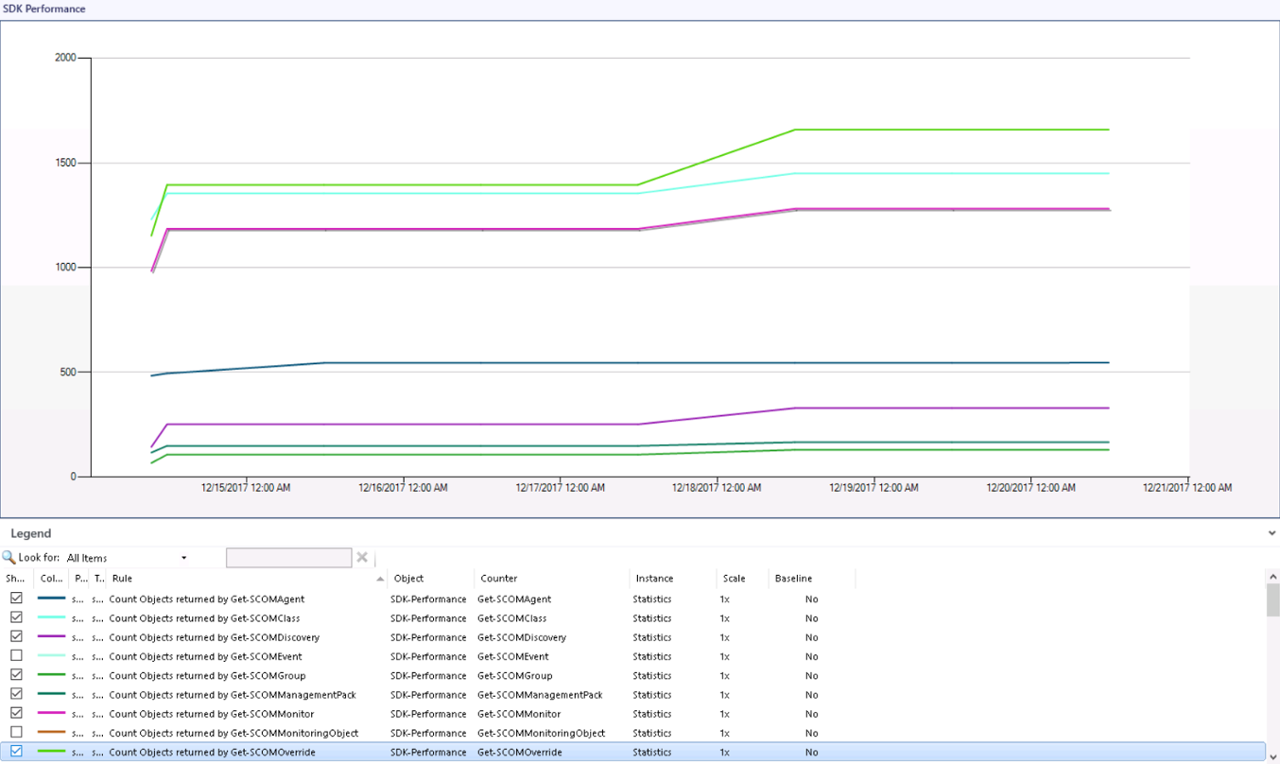Click the scrollbar down arrow in legend
Viewport: 1280px width, 764px height.
pyautogui.click(x=1272, y=754)
